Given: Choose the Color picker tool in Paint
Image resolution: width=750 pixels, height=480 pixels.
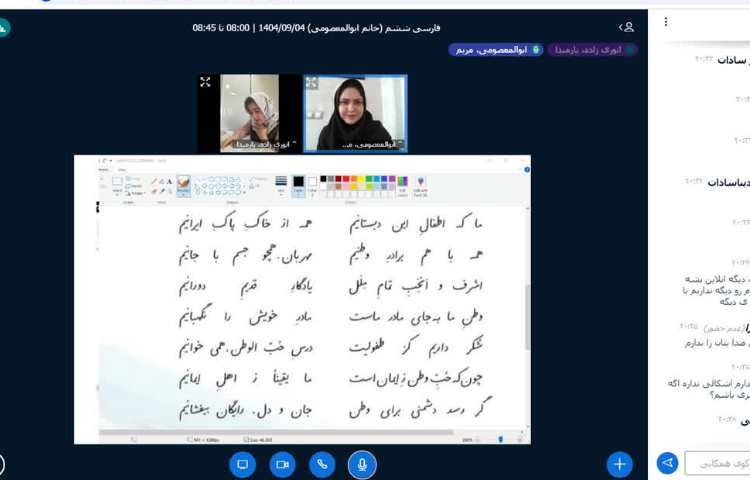Looking at the screenshot, I should (x=162, y=191).
